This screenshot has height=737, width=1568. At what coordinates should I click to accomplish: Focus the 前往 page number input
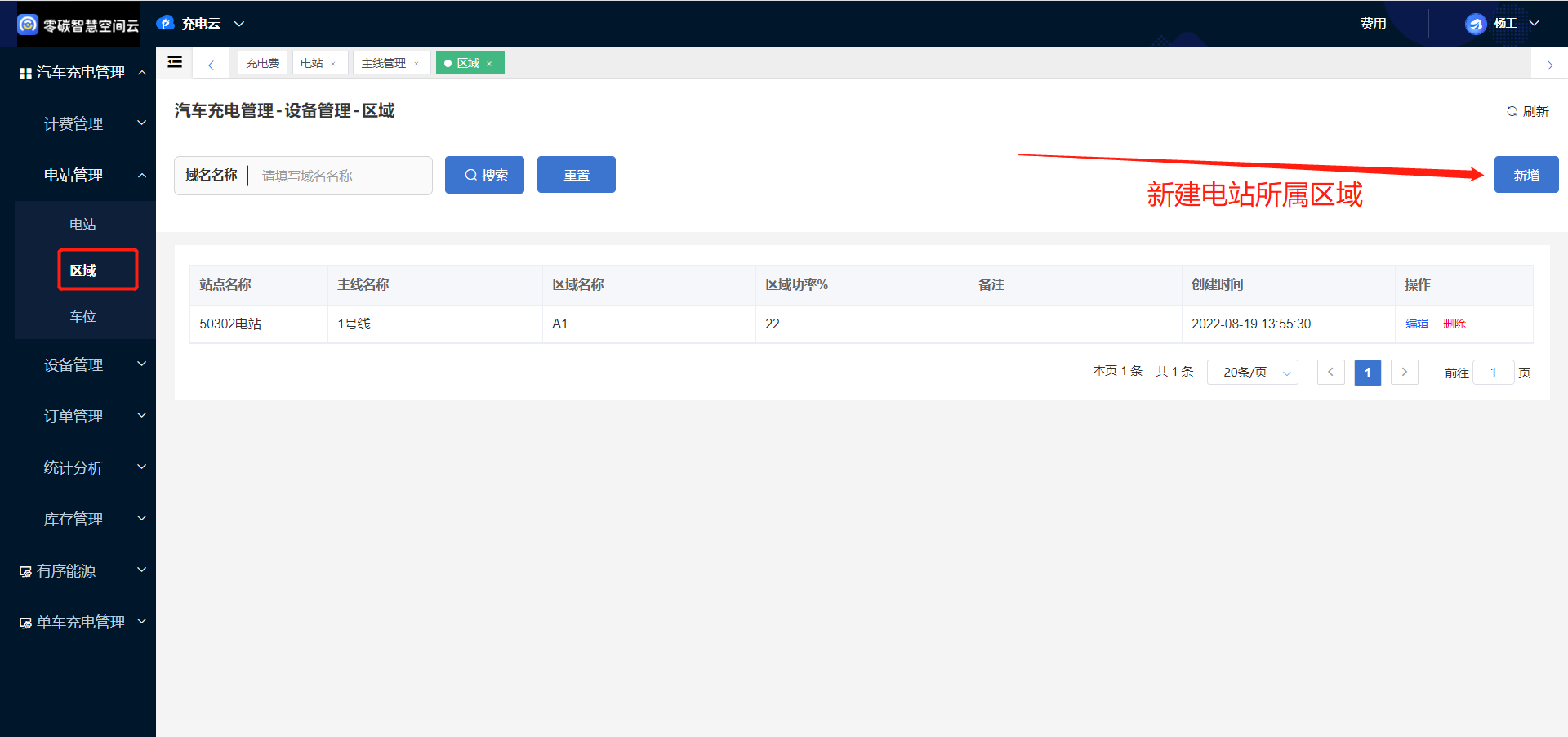pyautogui.click(x=1493, y=373)
